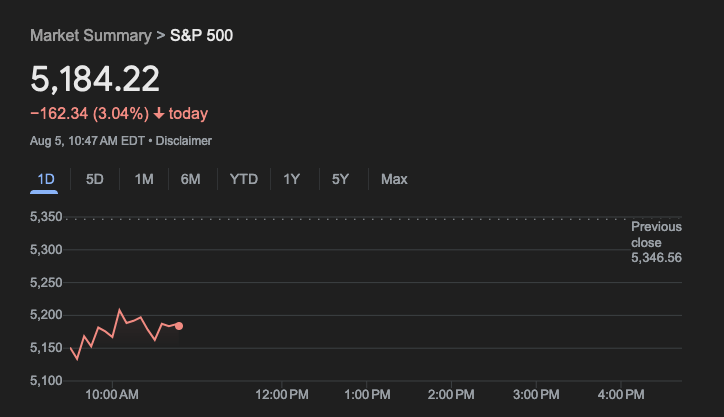The image size is (724, 417).
Task: Show the Max history tab
Action: [394, 180]
